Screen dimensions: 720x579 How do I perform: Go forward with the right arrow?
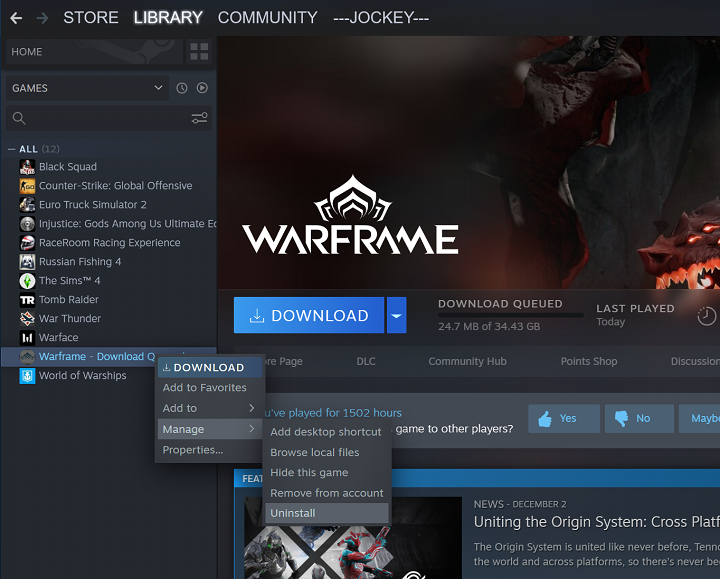click(x=42, y=18)
